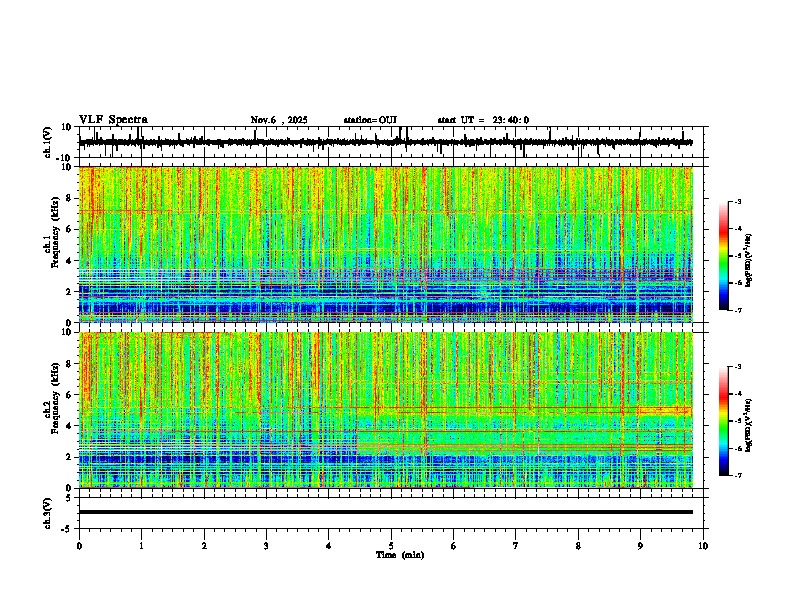Image resolution: width=792 pixels, height=612 pixels.
Task: Click time axis tick label "8"
Action: click(578, 546)
